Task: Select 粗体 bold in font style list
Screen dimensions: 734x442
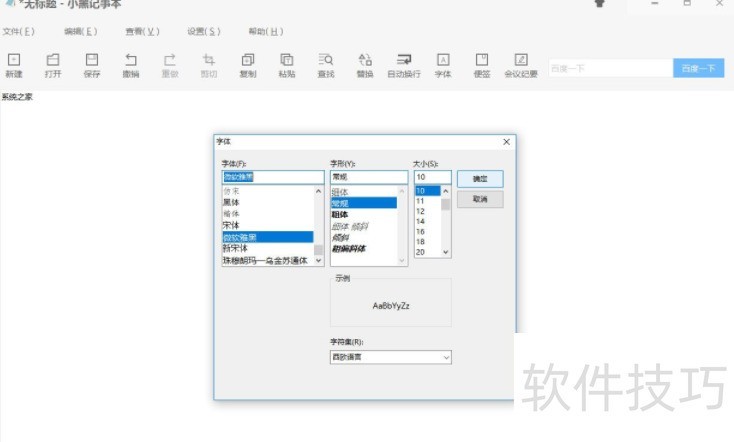Action: pyautogui.click(x=364, y=214)
